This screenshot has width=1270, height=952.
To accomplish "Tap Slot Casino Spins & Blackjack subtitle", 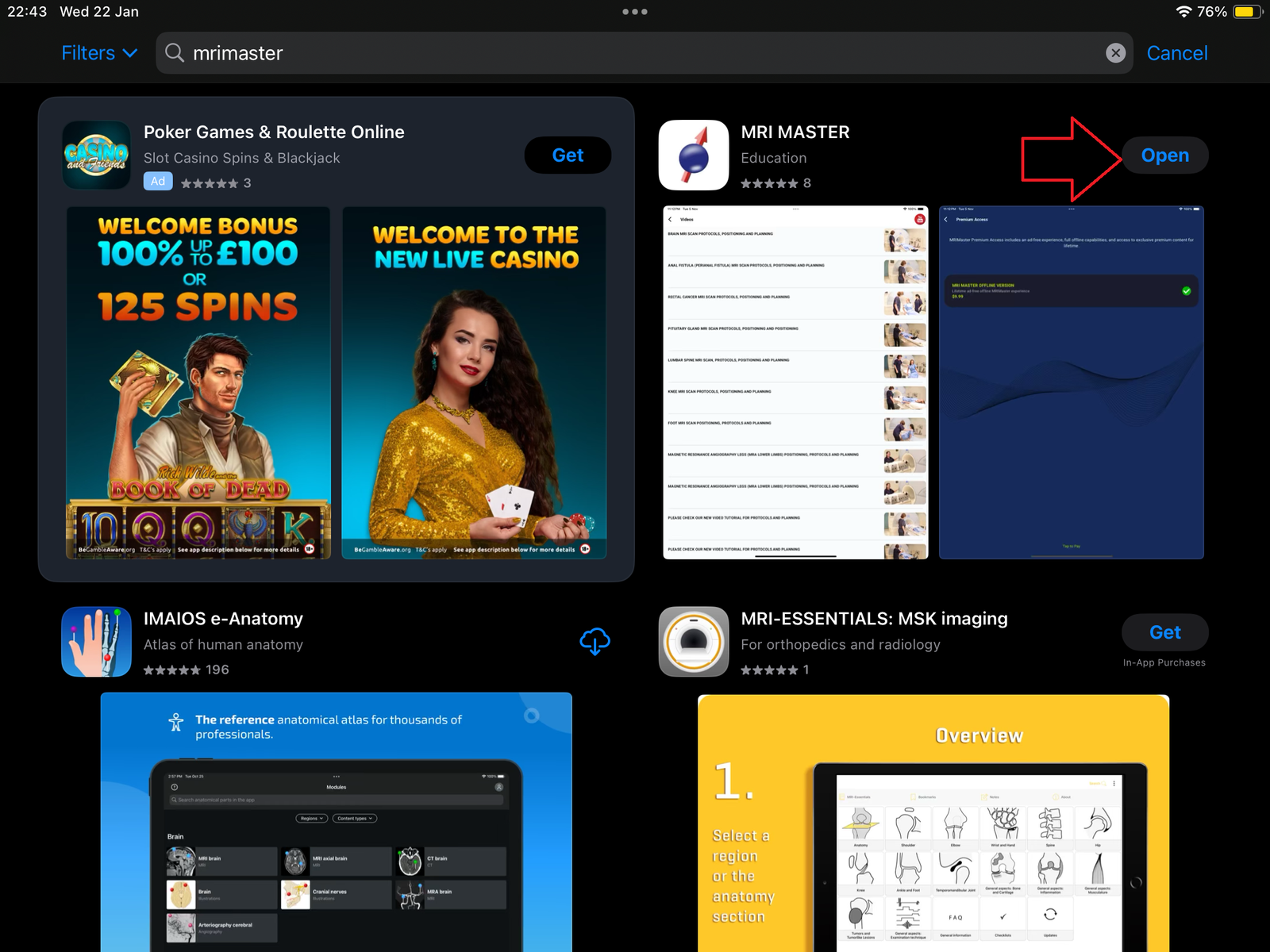I will coord(241,158).
